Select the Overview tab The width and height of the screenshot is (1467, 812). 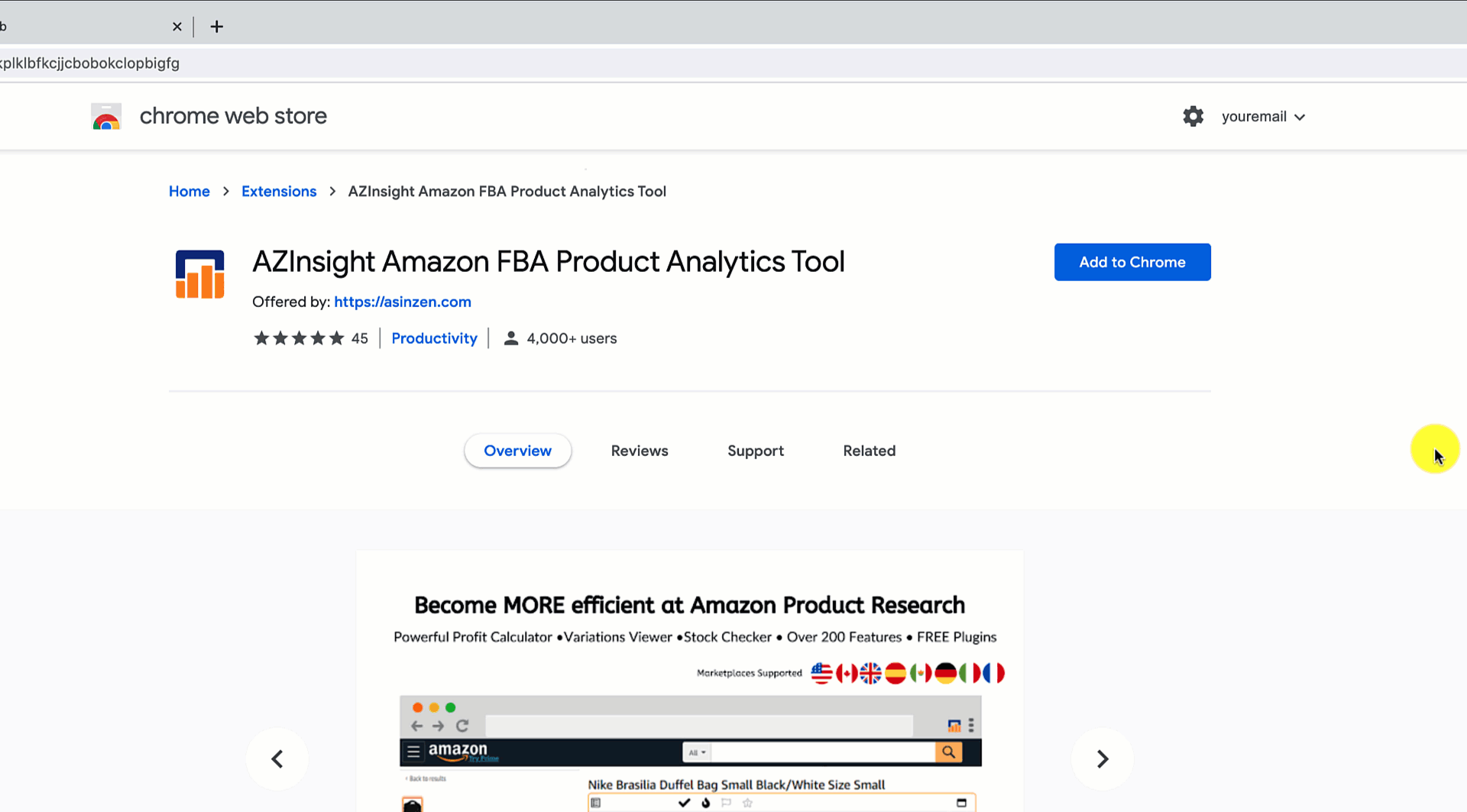pos(517,451)
